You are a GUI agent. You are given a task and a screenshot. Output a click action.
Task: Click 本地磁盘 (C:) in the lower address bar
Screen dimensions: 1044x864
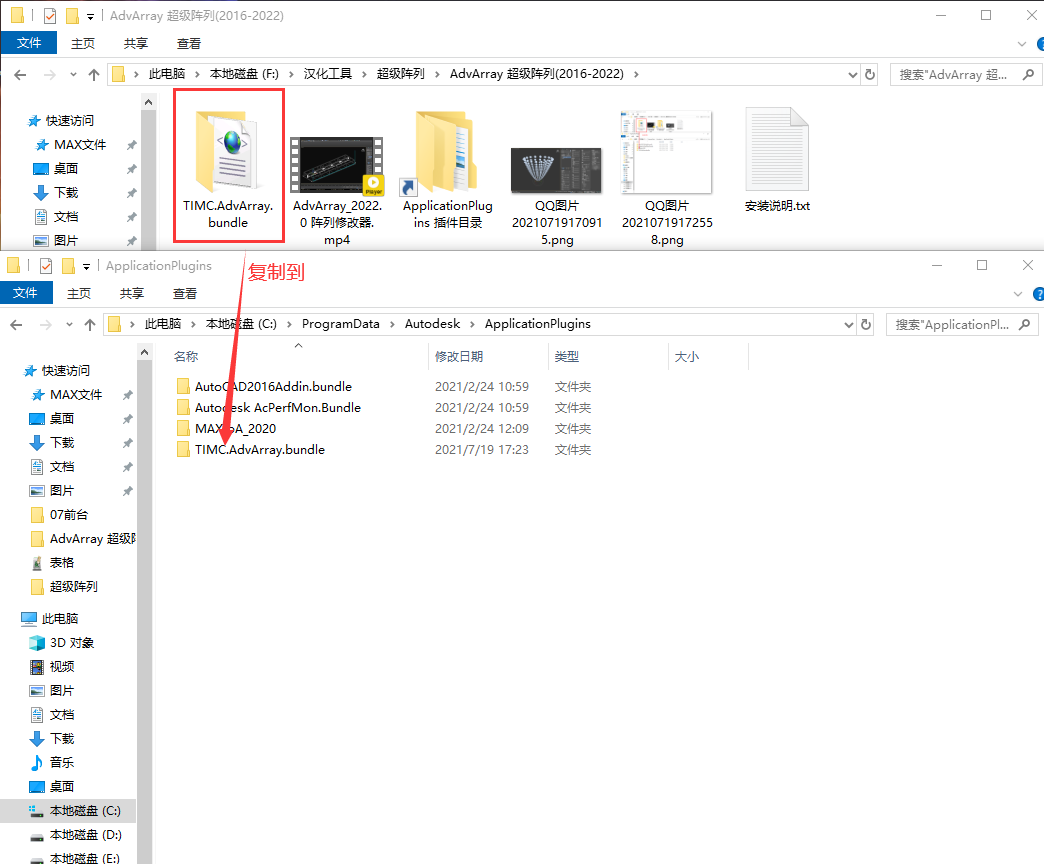click(241, 324)
